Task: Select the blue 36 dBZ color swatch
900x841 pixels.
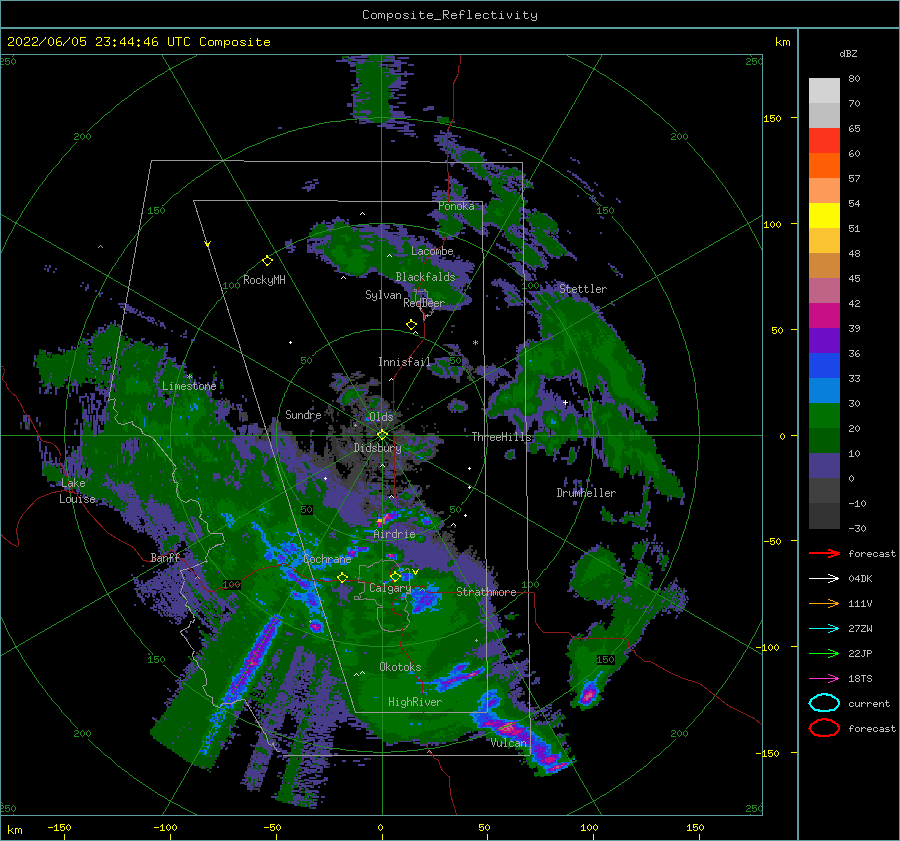Action: click(824, 365)
